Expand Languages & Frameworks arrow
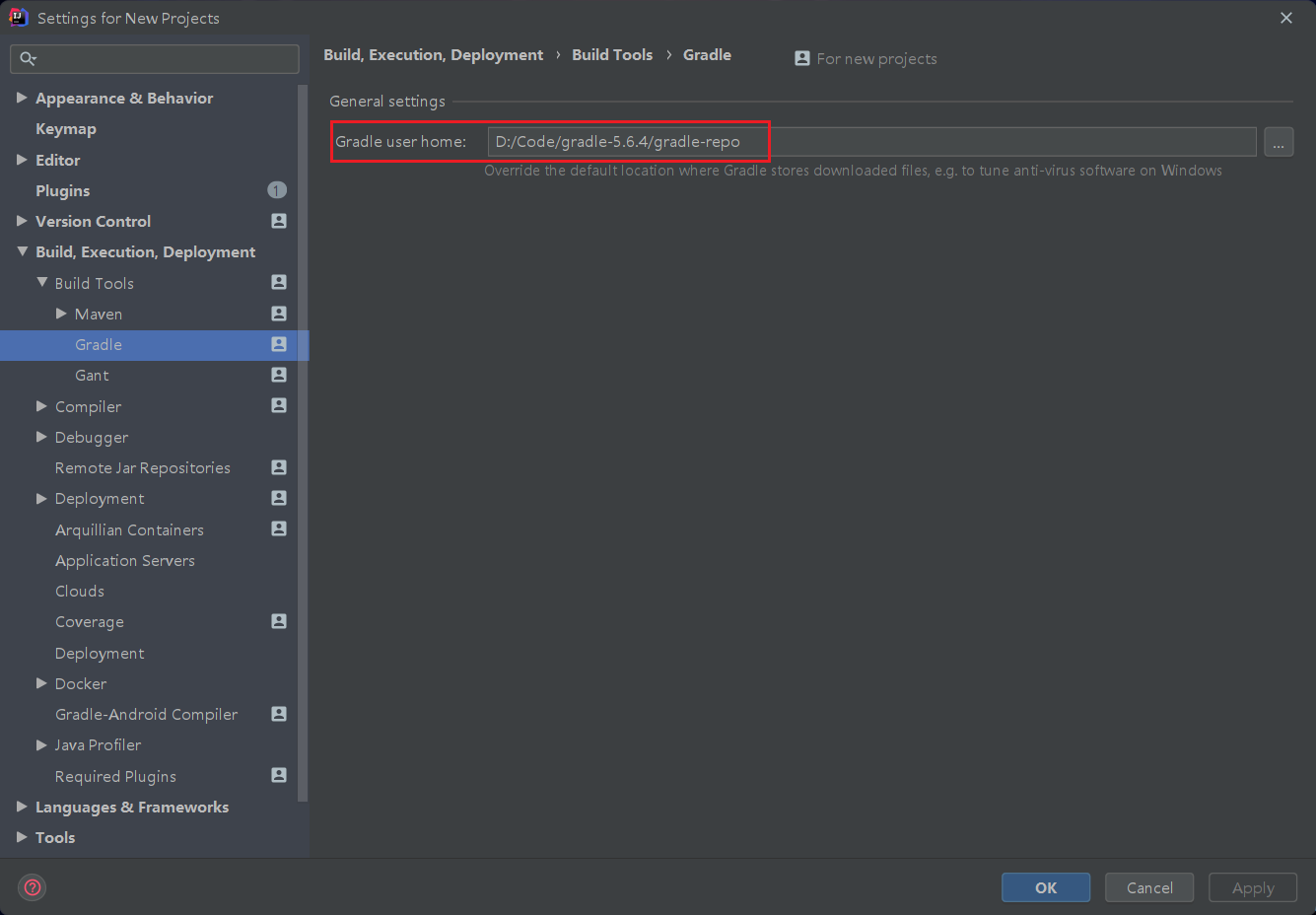The height and width of the screenshot is (915, 1316). [22, 807]
